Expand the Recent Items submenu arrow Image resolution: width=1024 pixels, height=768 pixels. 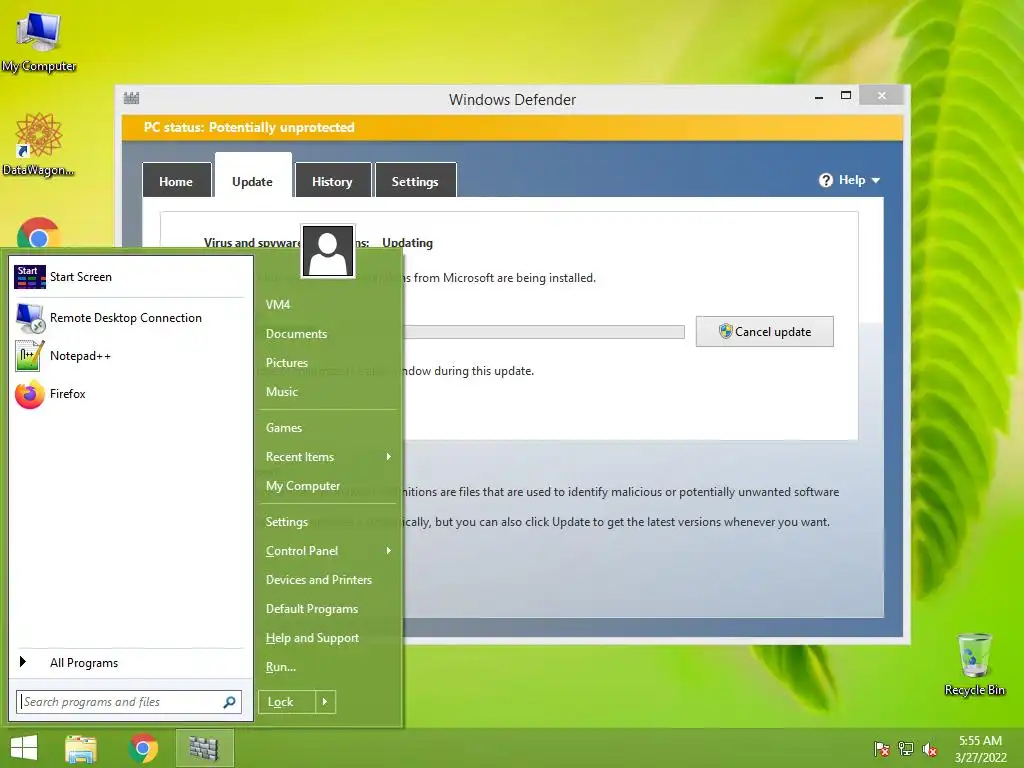[x=389, y=456]
